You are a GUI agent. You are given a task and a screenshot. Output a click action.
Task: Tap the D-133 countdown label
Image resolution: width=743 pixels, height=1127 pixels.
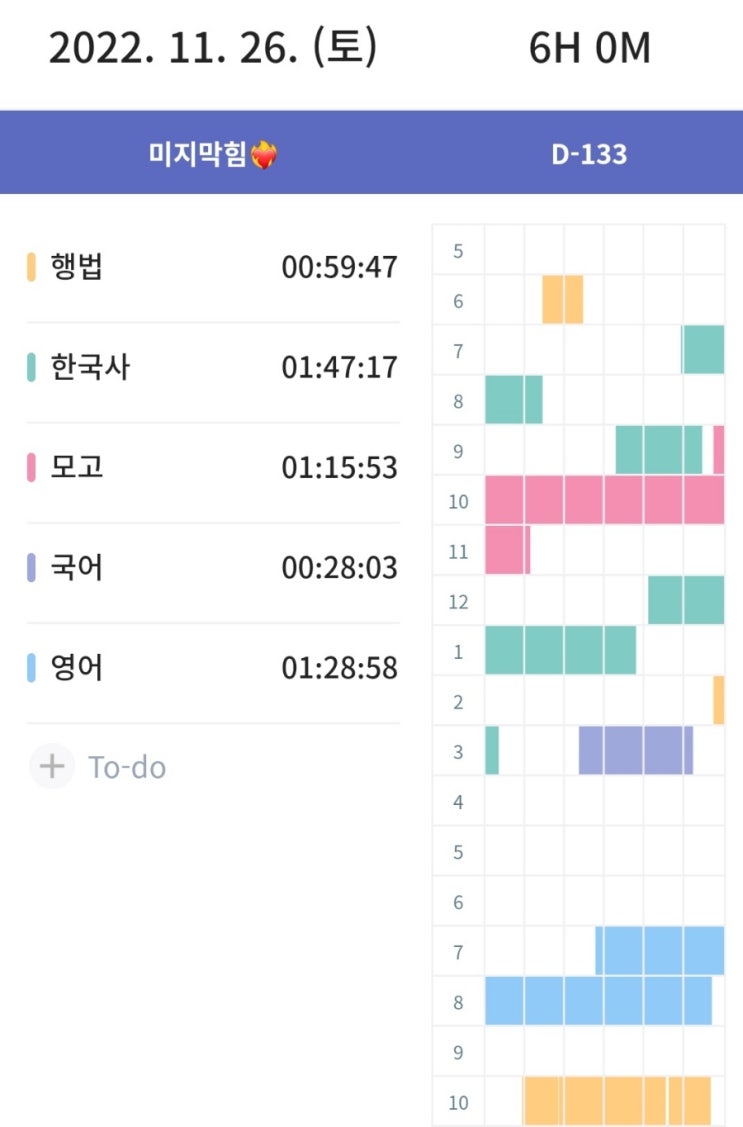point(589,155)
